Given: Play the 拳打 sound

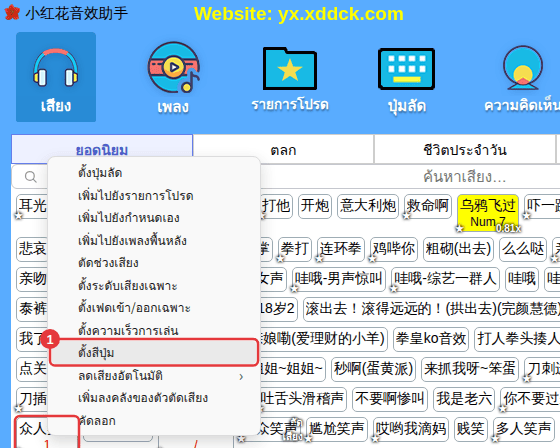Looking at the screenshot, I should click(295, 249).
